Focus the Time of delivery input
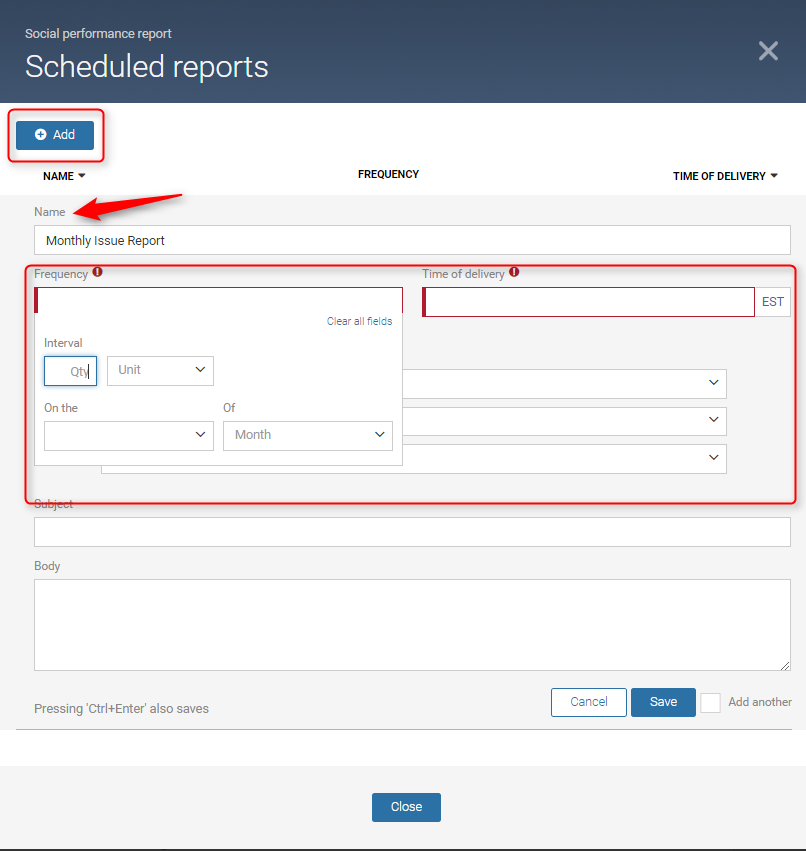Screen dimensions: 806x851 [588, 302]
